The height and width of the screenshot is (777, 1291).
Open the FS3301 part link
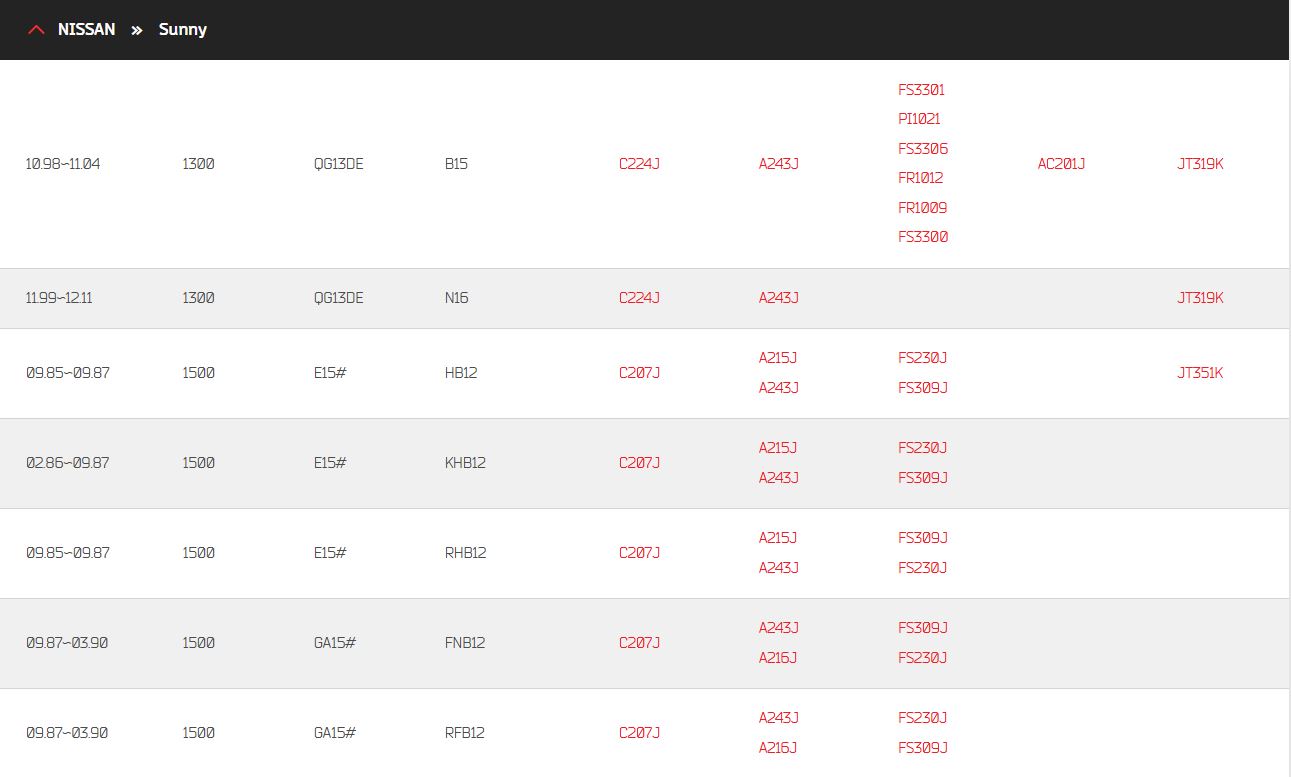(x=921, y=90)
